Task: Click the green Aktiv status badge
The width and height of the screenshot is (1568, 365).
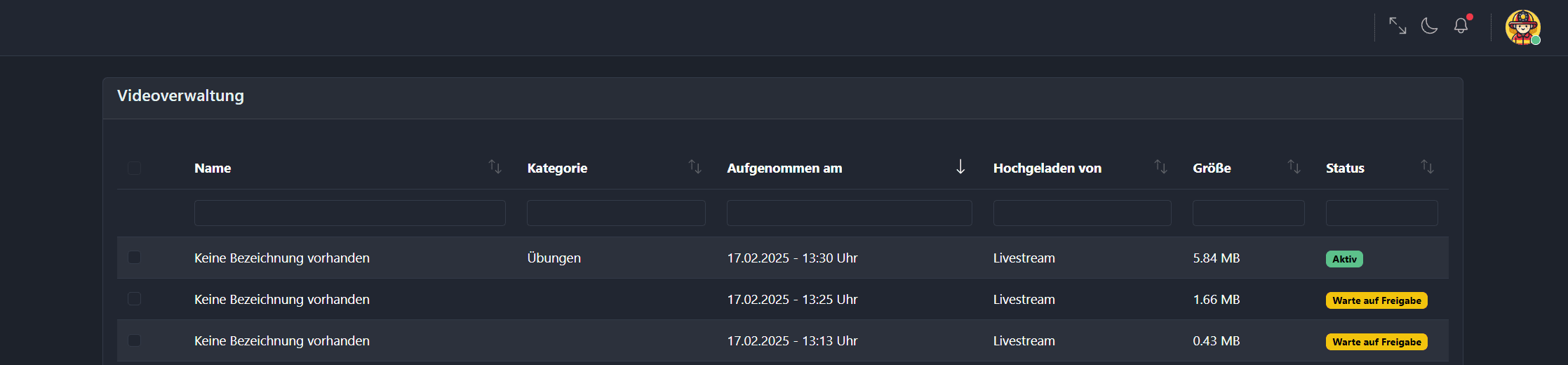Action: click(x=1344, y=259)
